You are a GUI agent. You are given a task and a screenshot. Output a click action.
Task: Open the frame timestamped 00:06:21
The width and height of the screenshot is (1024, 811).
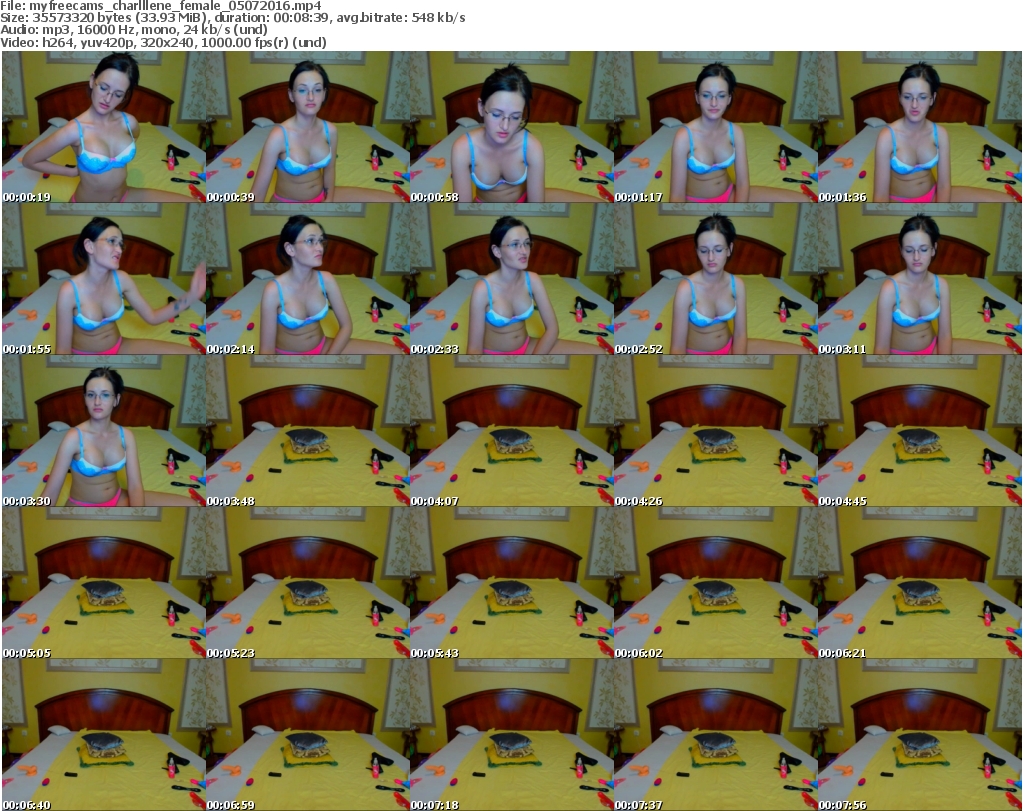tap(920, 582)
